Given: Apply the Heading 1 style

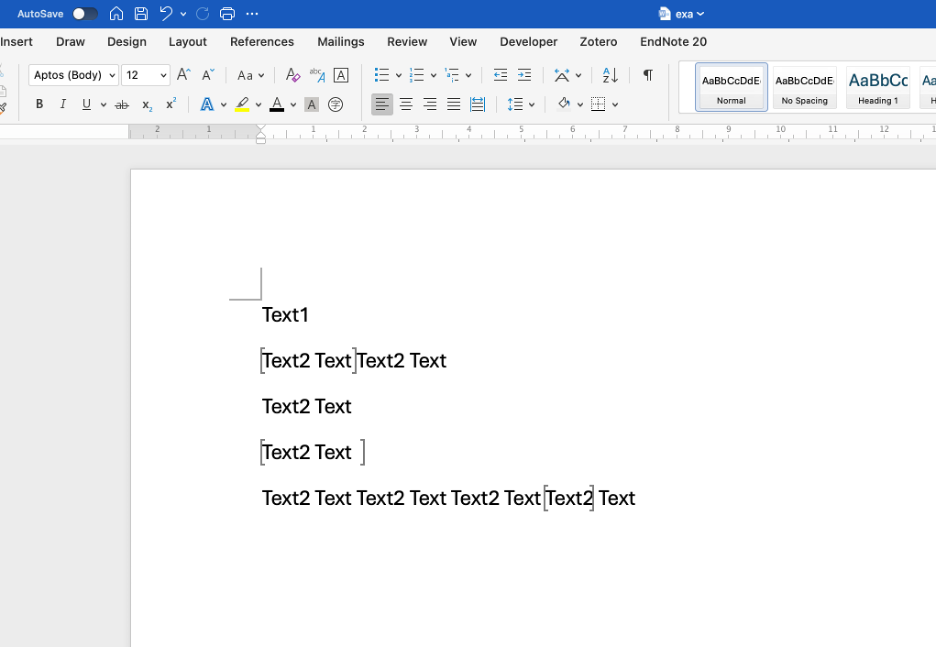Looking at the screenshot, I should tap(878, 87).
